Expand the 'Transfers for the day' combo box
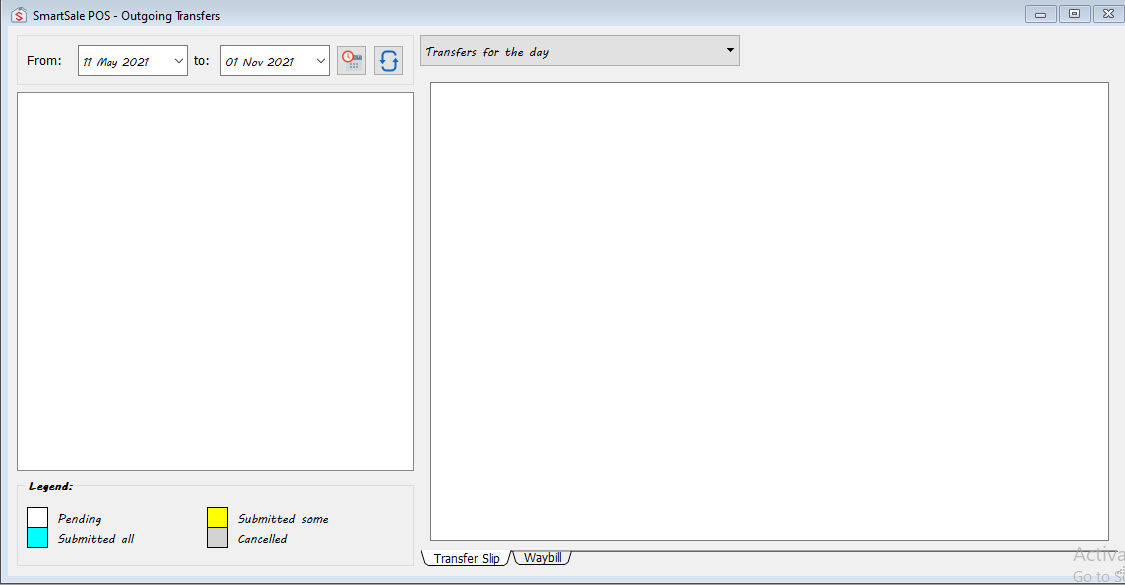The height and width of the screenshot is (585, 1125). coord(730,50)
